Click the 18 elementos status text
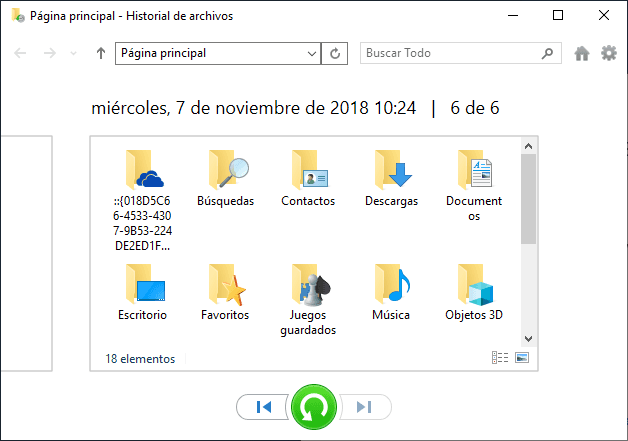 click(140, 359)
